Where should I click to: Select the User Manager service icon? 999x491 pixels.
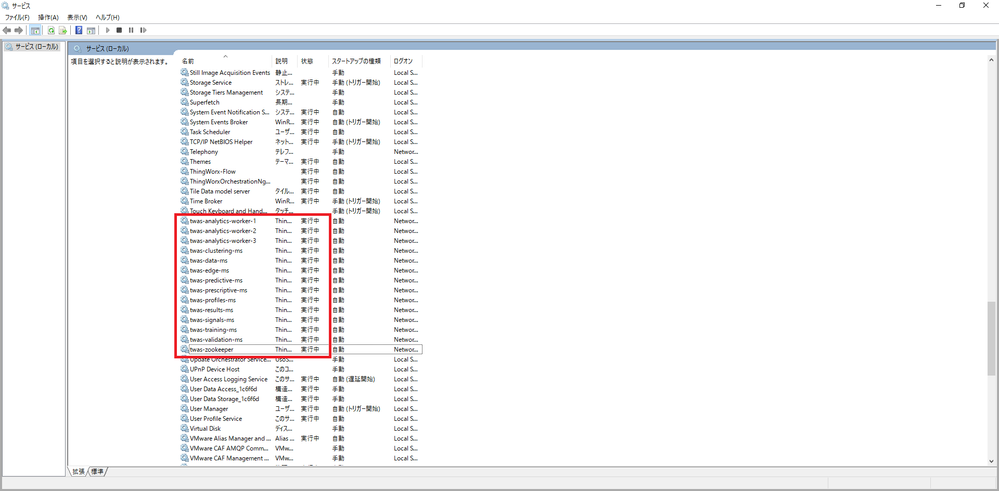(185, 409)
